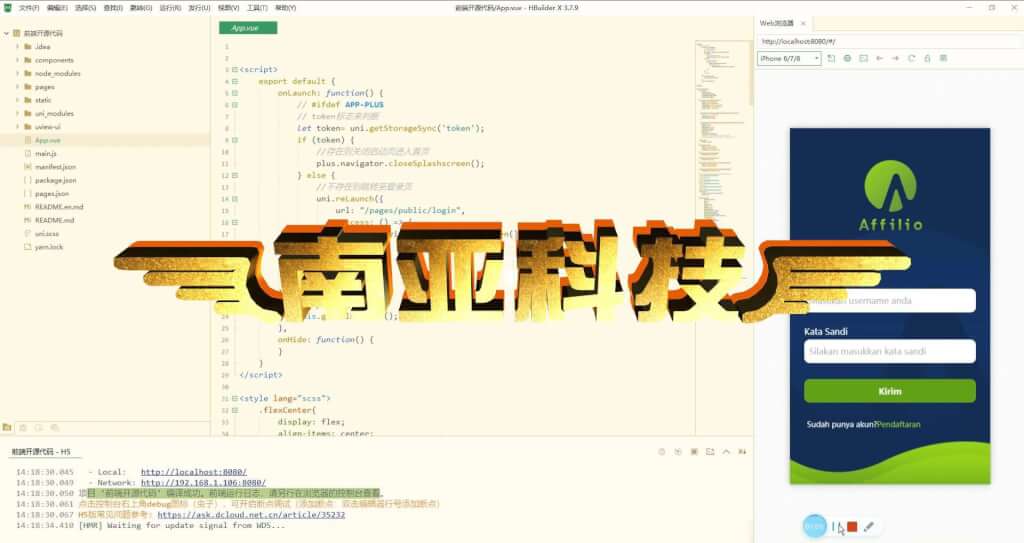Viewport: 1024px width, 543px height.
Task: Open the 帮助(Y) menu
Action: click(x=285, y=8)
